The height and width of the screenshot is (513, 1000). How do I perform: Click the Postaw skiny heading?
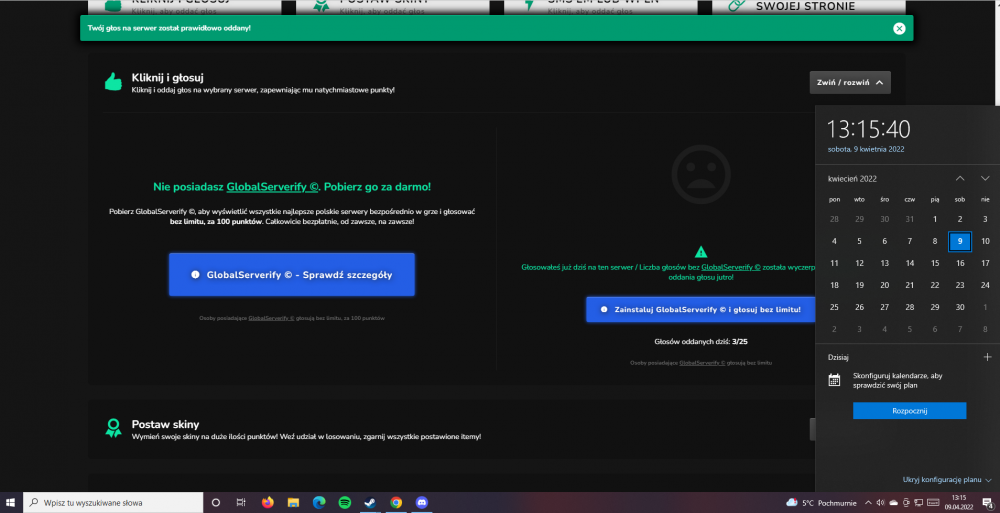pos(165,424)
